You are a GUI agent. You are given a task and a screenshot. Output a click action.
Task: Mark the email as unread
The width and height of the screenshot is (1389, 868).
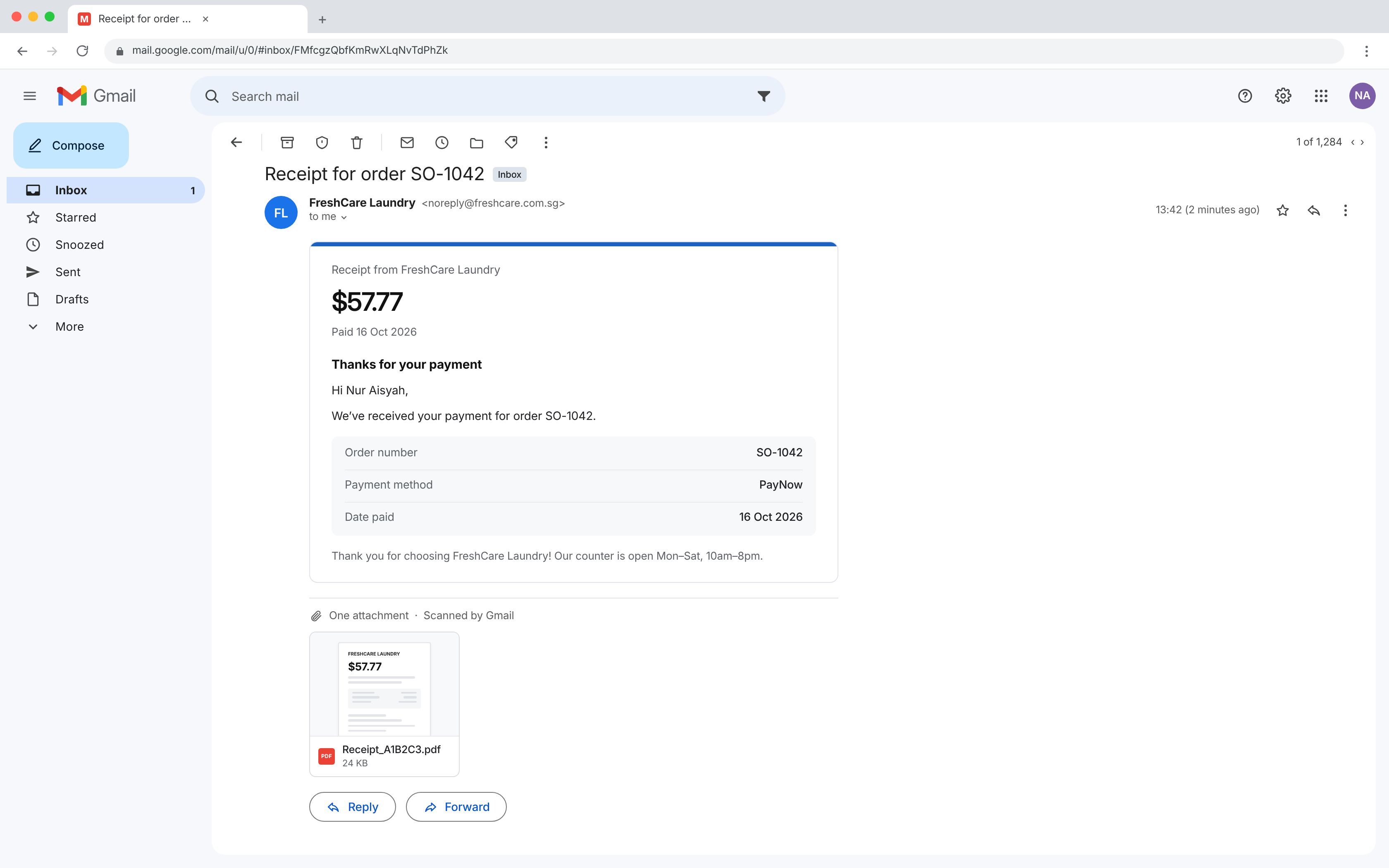[x=407, y=142]
